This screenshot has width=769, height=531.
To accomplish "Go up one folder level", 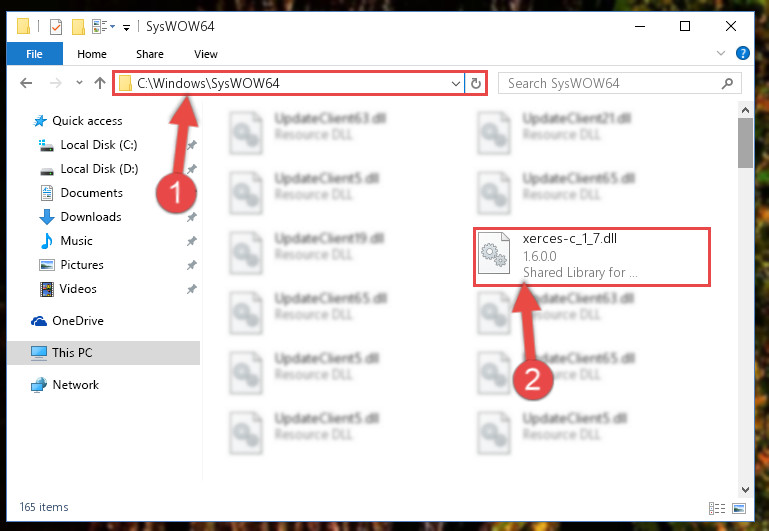I will click(100, 83).
